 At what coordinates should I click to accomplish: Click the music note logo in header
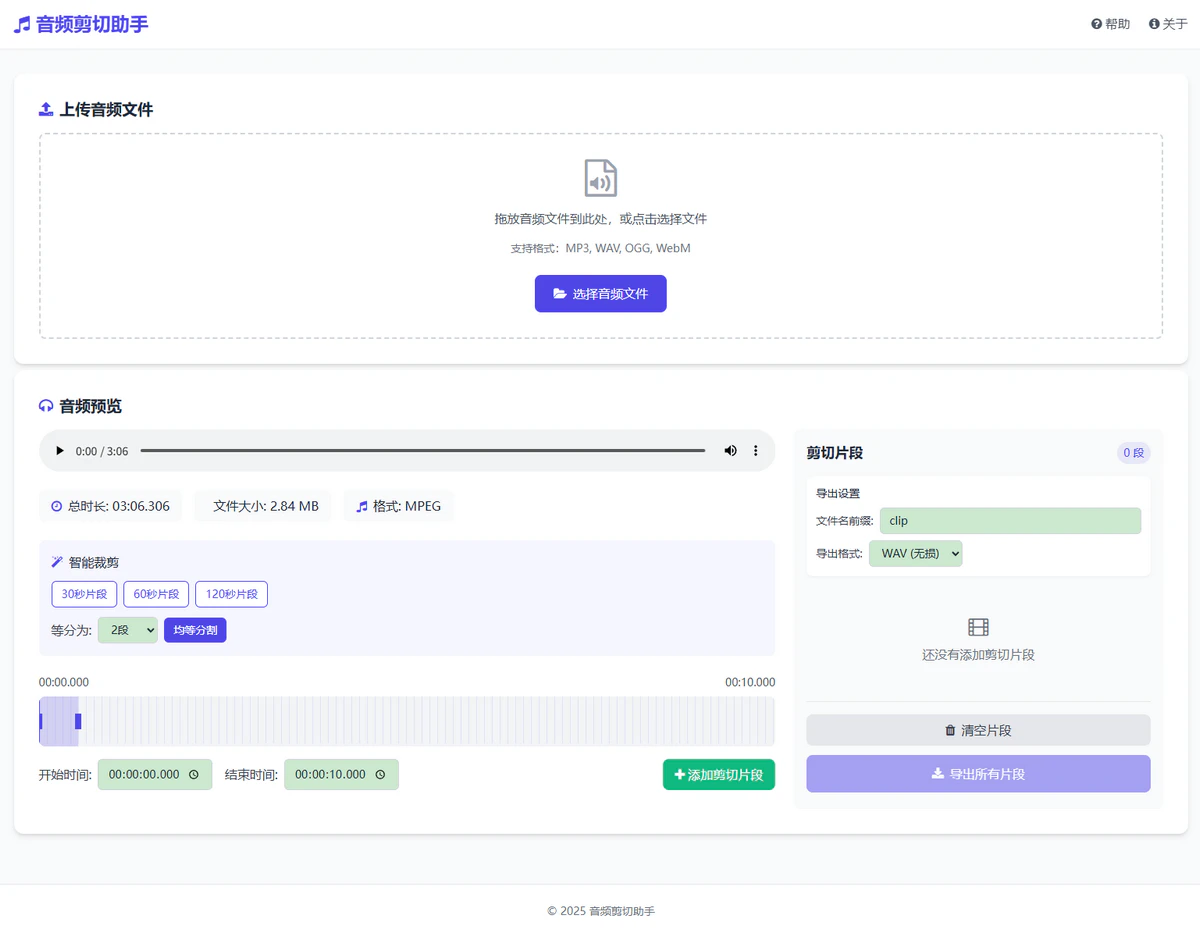click(22, 25)
